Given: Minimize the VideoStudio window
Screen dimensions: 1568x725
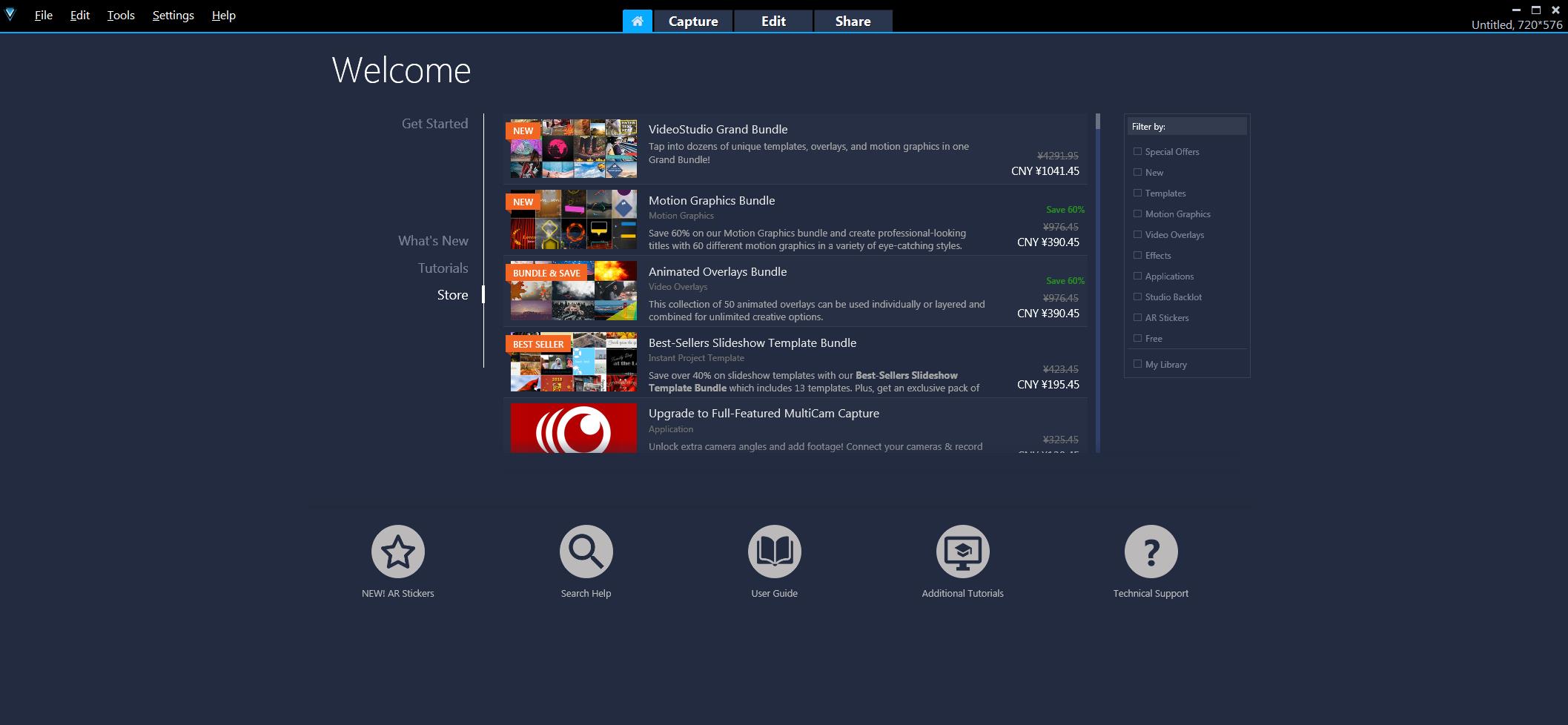Looking at the screenshot, I should click(1516, 10).
